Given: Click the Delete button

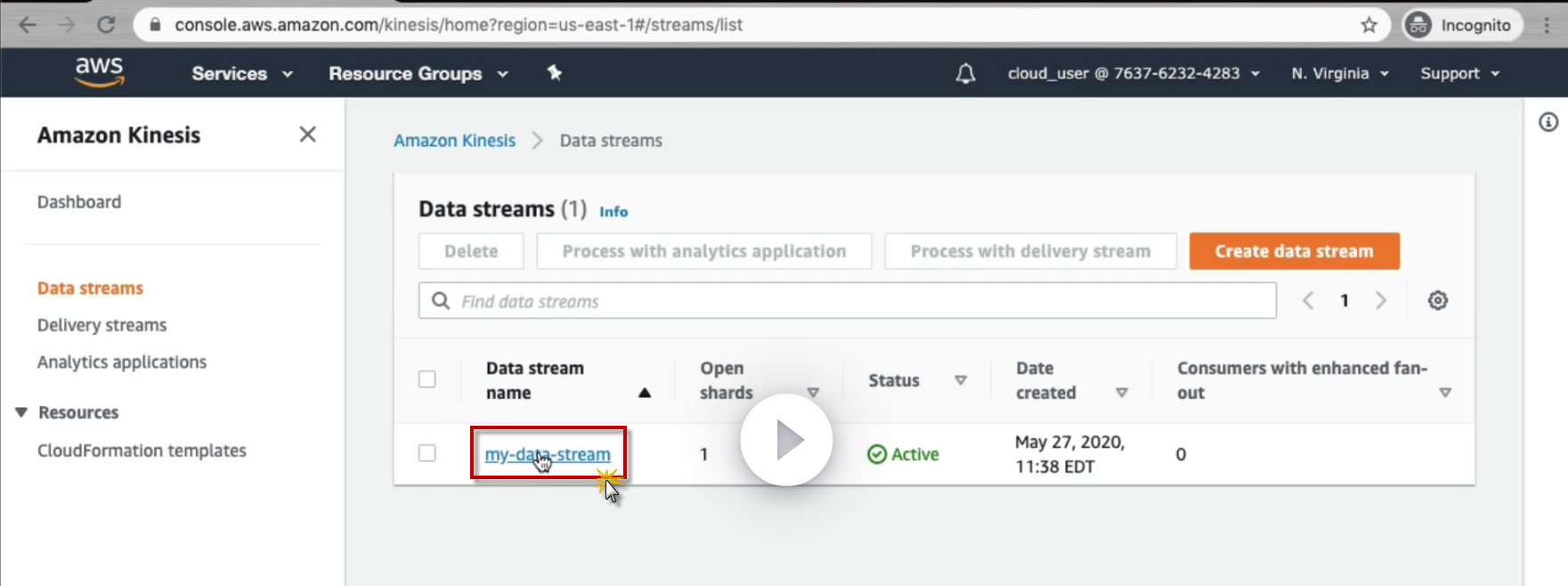Looking at the screenshot, I should [x=471, y=251].
